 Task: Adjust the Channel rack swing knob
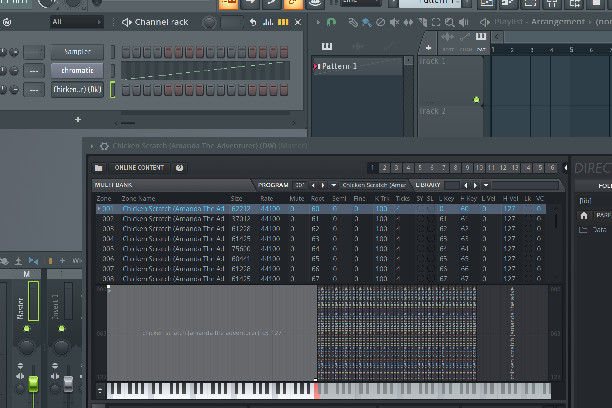coord(209,23)
